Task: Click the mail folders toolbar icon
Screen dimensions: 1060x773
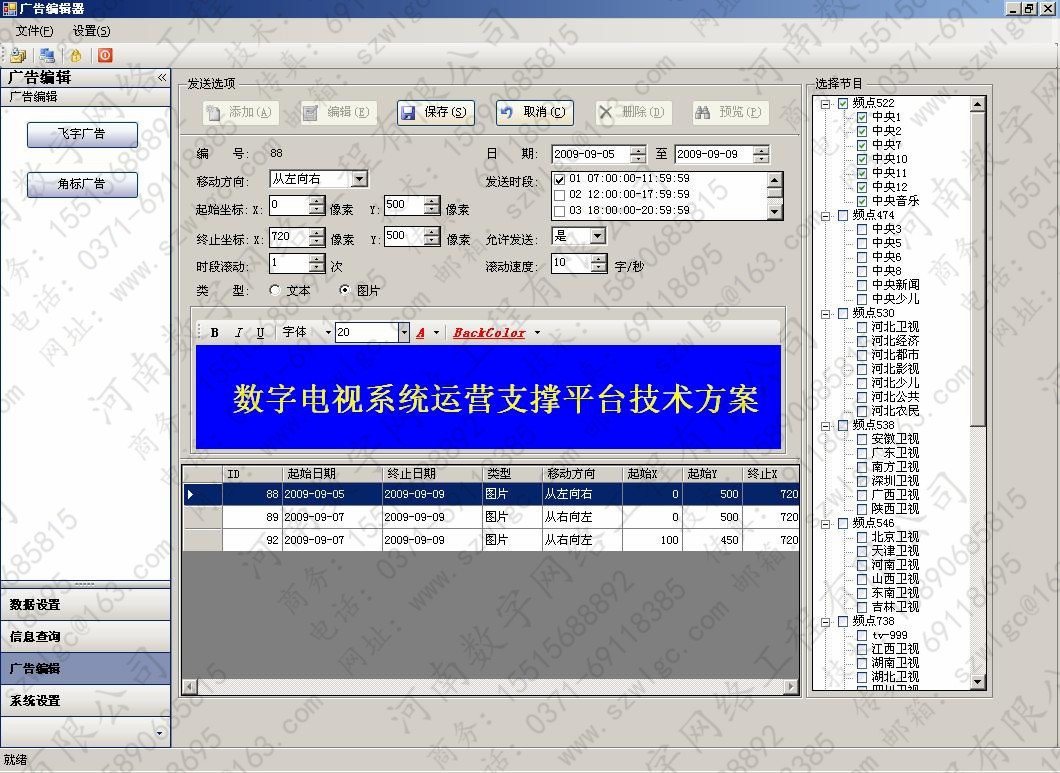Action: pyautogui.click(x=18, y=56)
